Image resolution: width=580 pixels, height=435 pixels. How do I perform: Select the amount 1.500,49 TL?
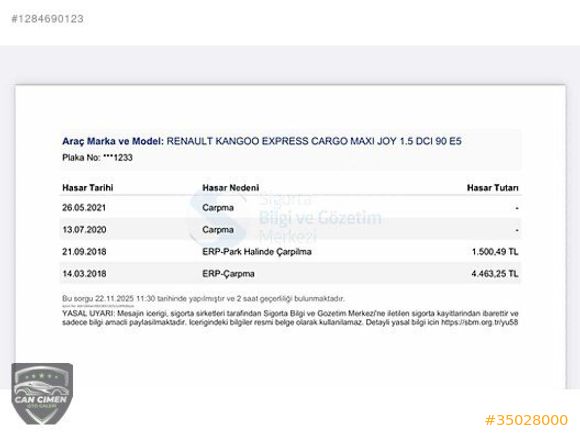[495, 252]
